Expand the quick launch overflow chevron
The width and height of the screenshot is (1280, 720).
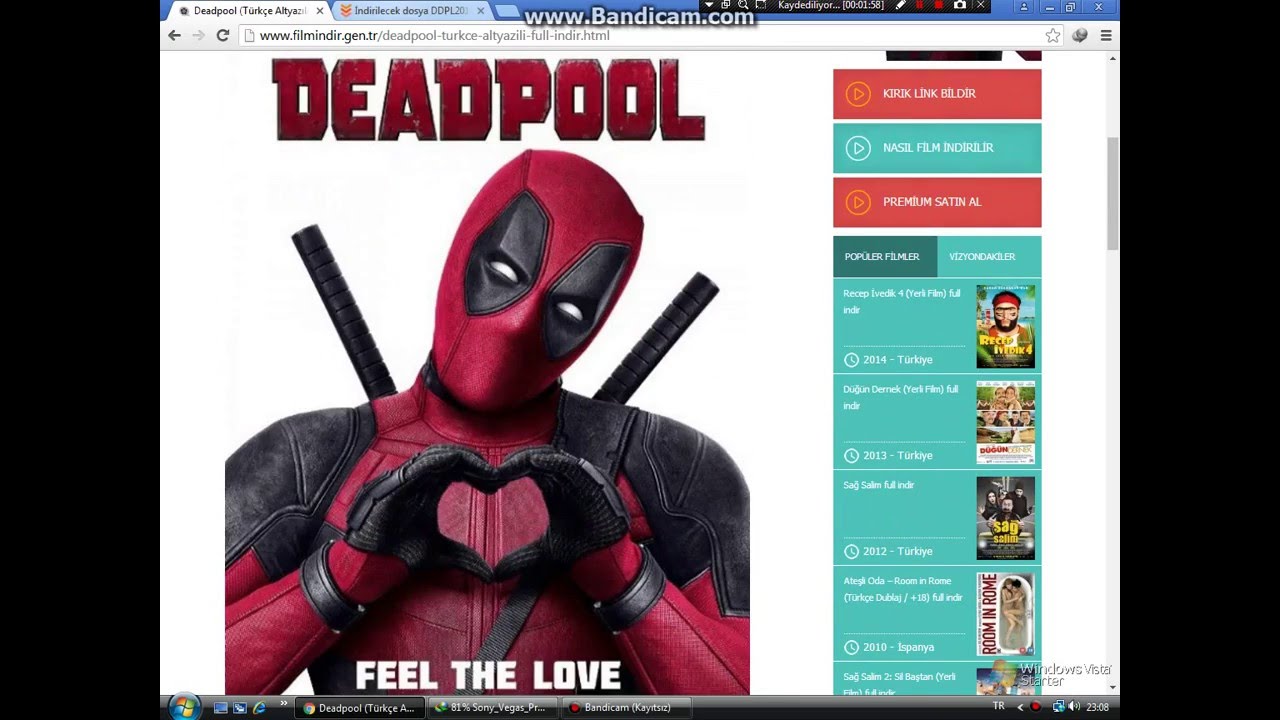284,704
